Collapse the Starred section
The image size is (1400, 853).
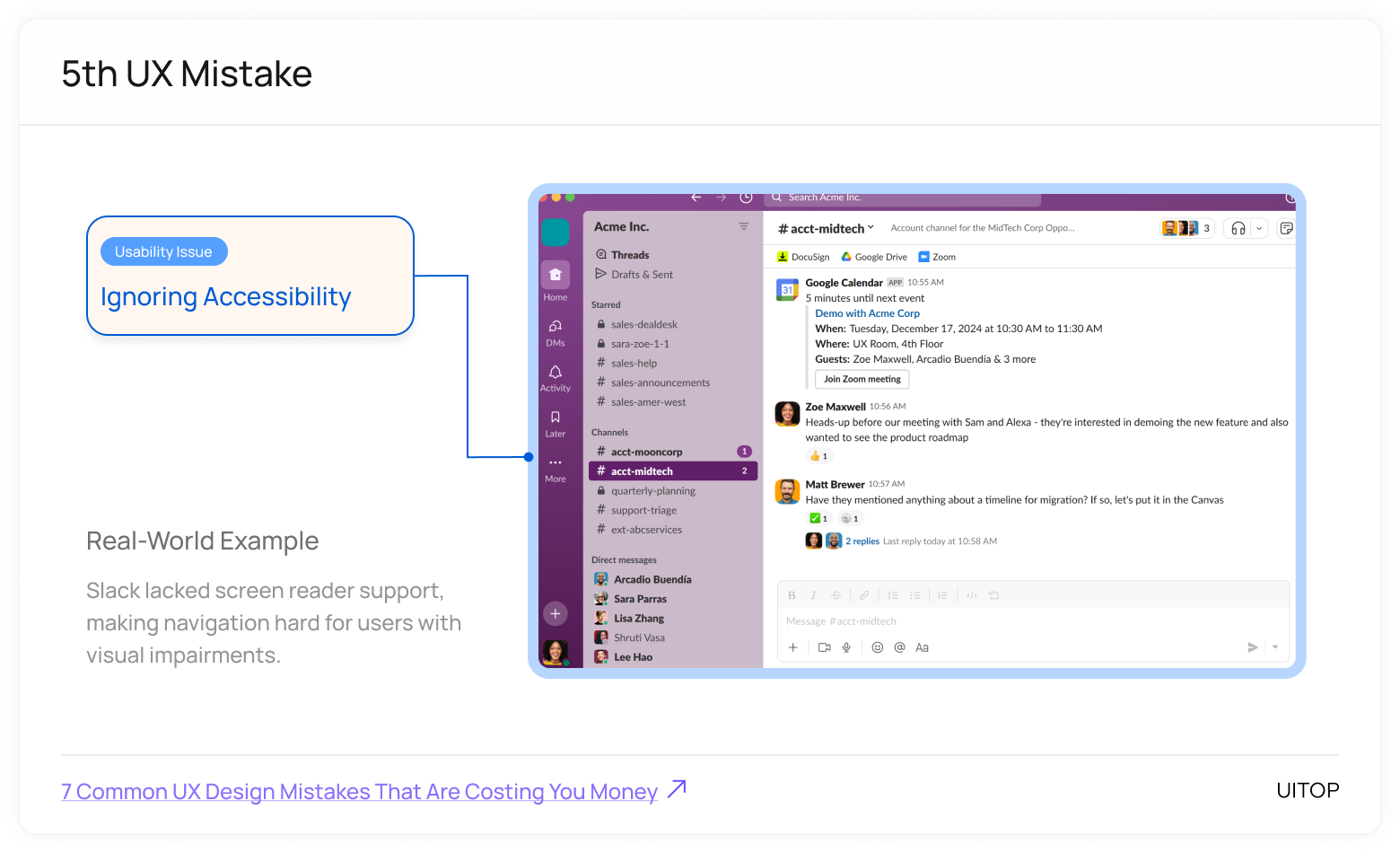pos(606,305)
